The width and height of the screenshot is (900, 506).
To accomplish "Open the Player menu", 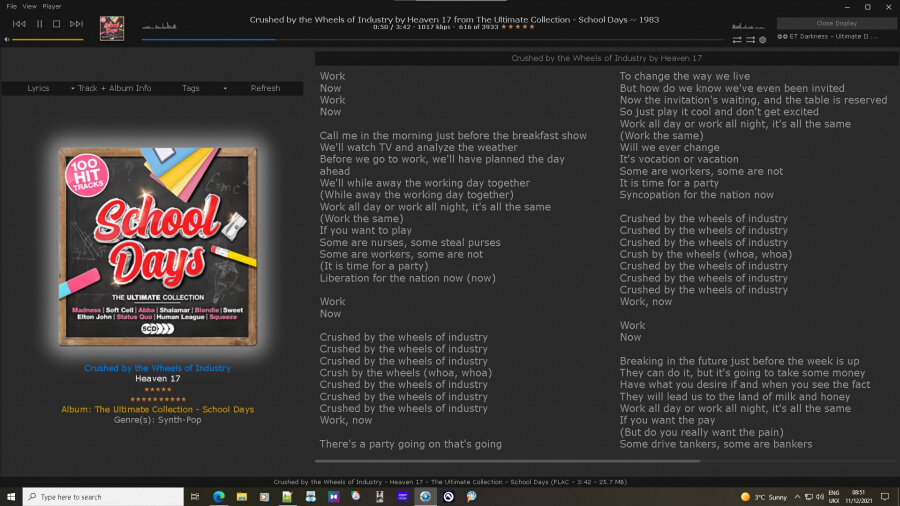I will pos(52,6).
